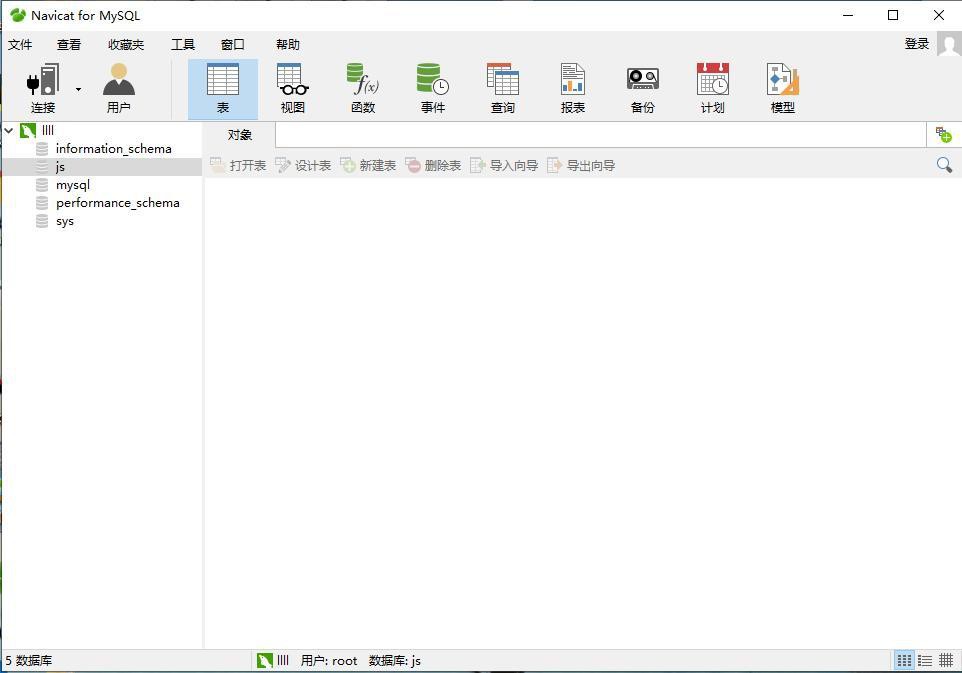962x673 pixels.
Task: Click the '5 数据库' status text
Action: pyautogui.click(x=29, y=660)
